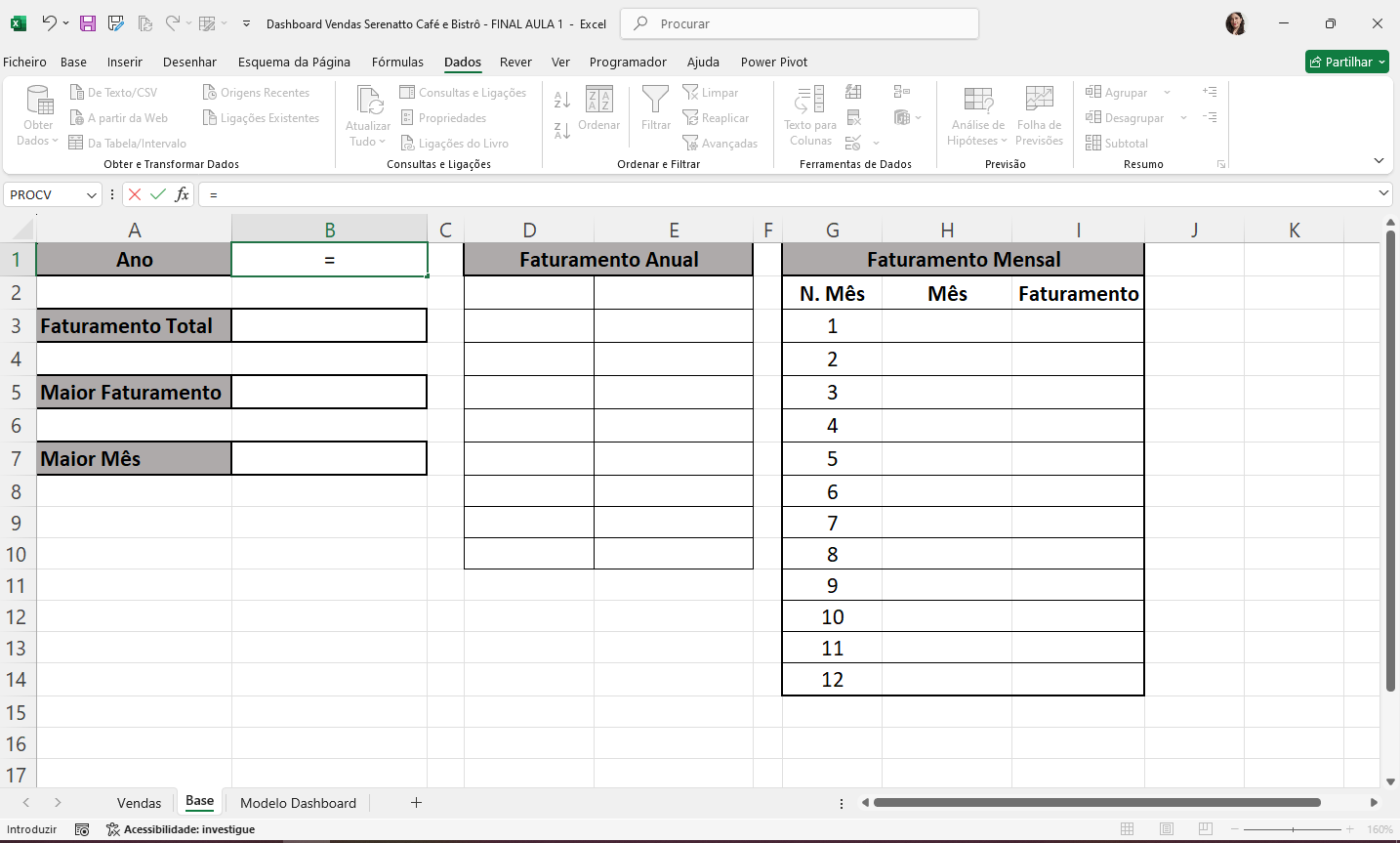Open Origens Recentes
Screen dimensions: 1400x843
[x=256, y=93]
